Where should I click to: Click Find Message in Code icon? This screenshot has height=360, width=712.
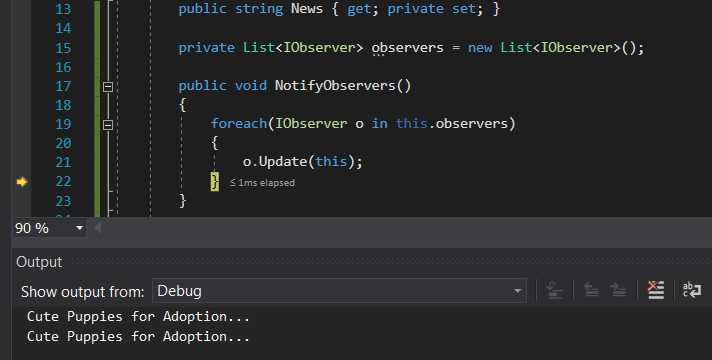[x=554, y=290]
